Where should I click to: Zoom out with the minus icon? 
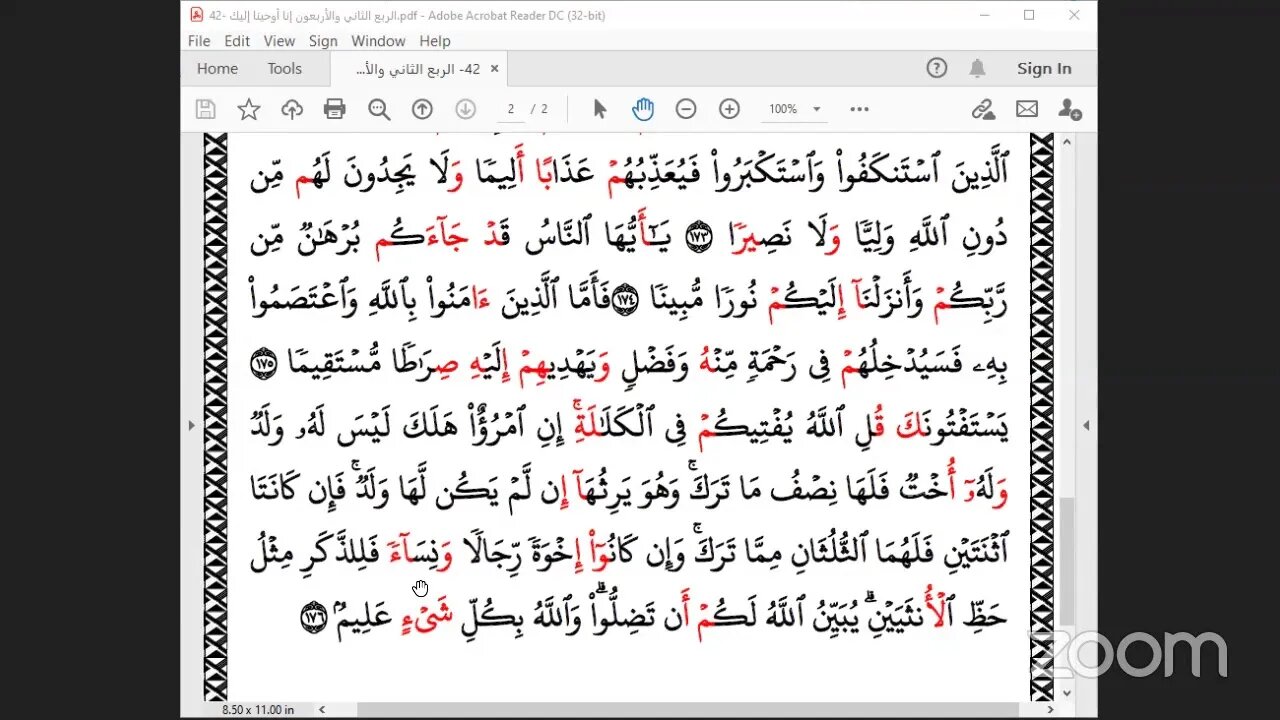686,109
